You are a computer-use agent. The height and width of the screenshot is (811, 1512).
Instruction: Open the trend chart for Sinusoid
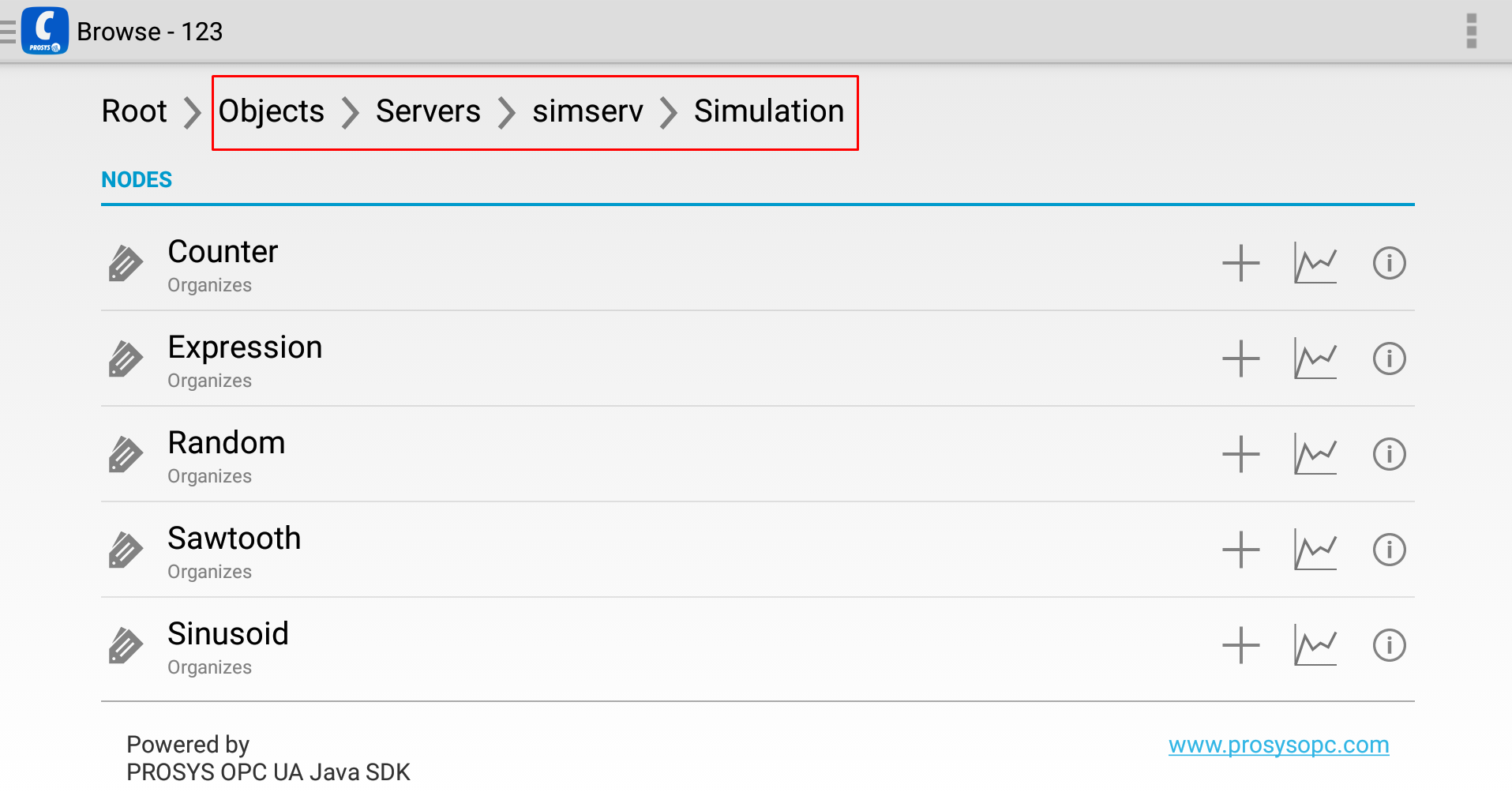(x=1315, y=645)
